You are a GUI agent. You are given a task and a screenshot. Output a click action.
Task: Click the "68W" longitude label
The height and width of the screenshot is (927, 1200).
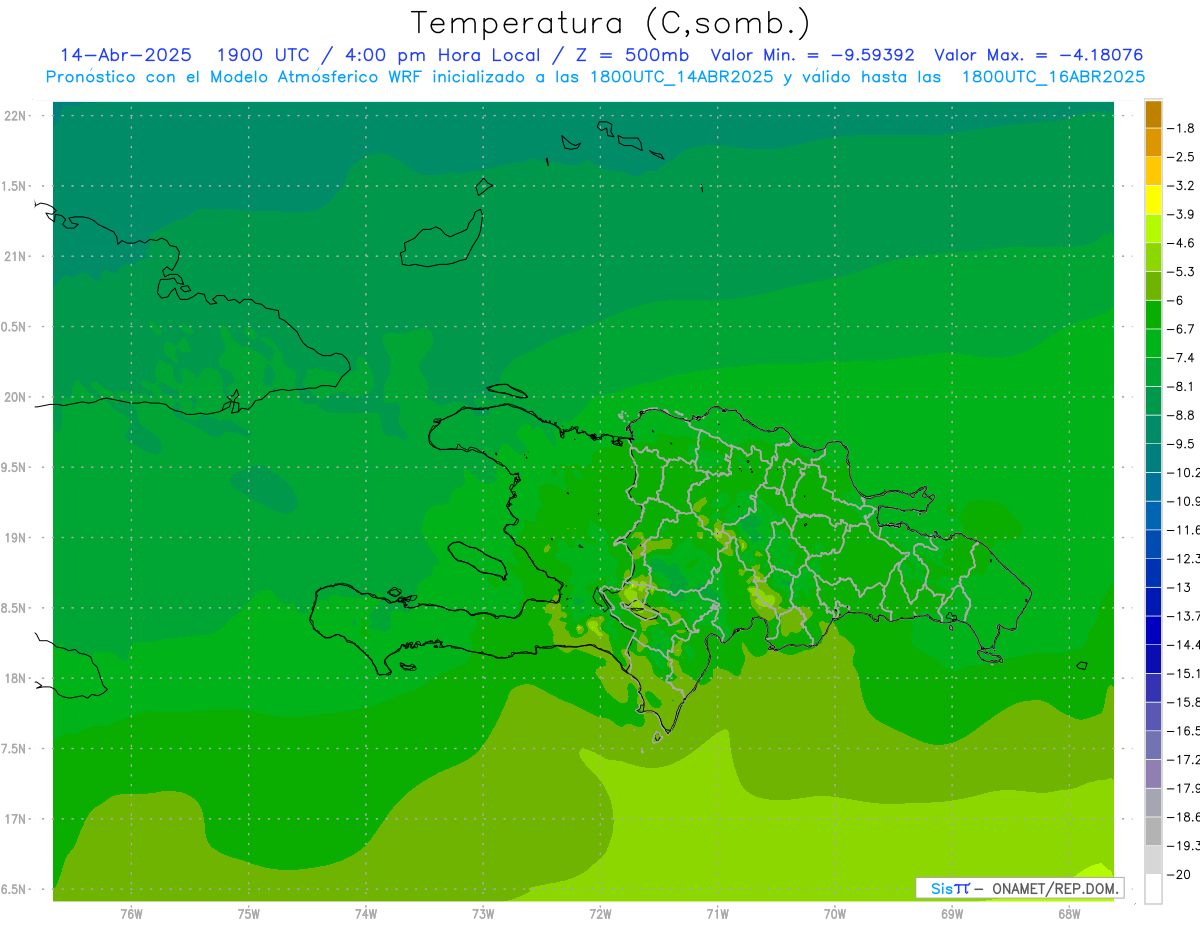1069,913
